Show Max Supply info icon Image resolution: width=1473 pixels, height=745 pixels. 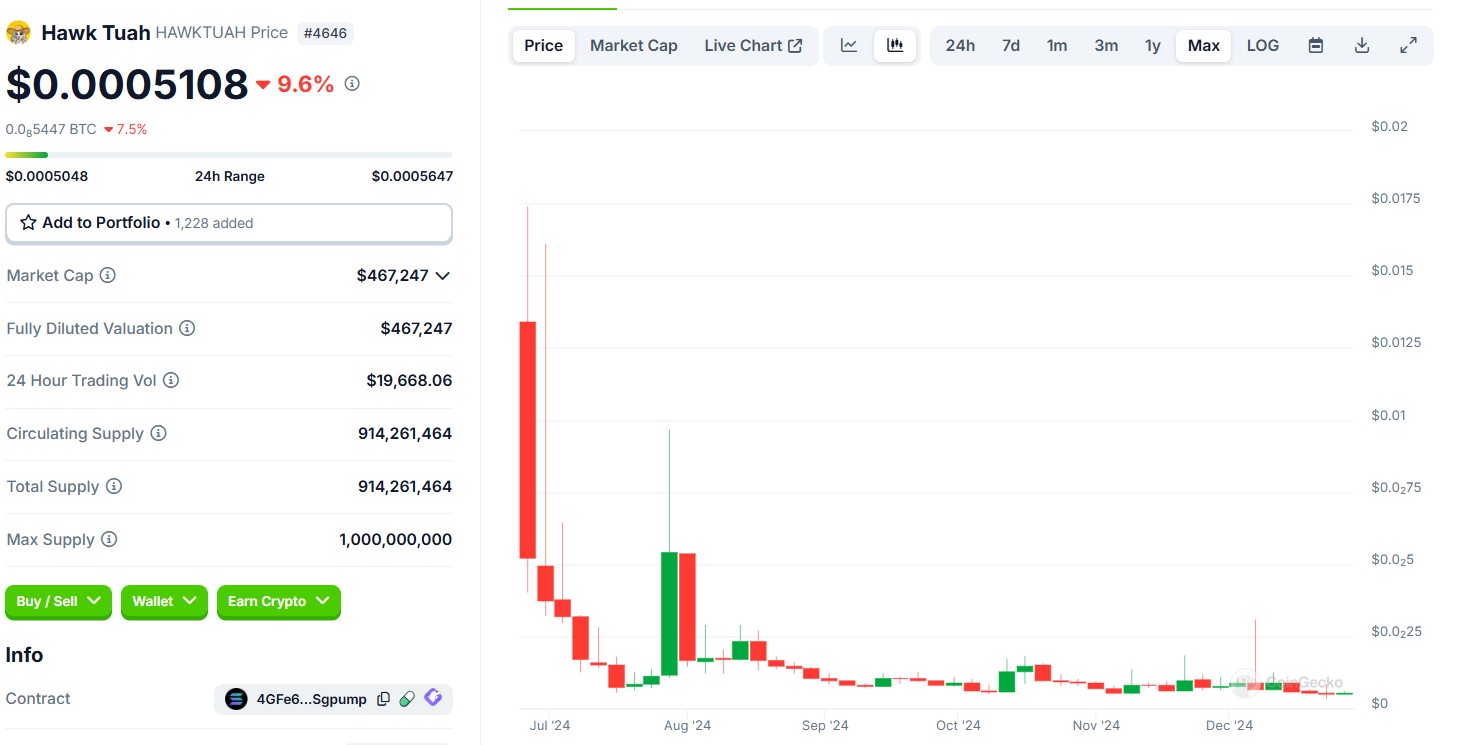[x=109, y=539]
